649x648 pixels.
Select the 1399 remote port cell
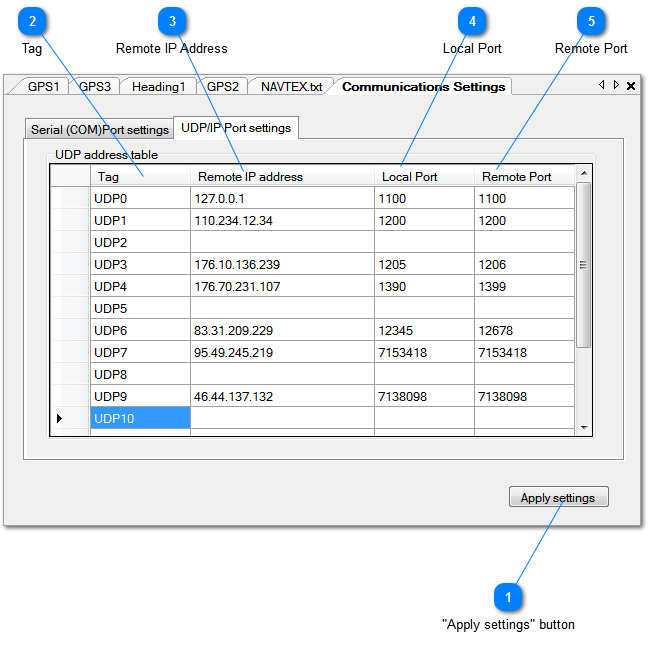pyautogui.click(x=524, y=286)
